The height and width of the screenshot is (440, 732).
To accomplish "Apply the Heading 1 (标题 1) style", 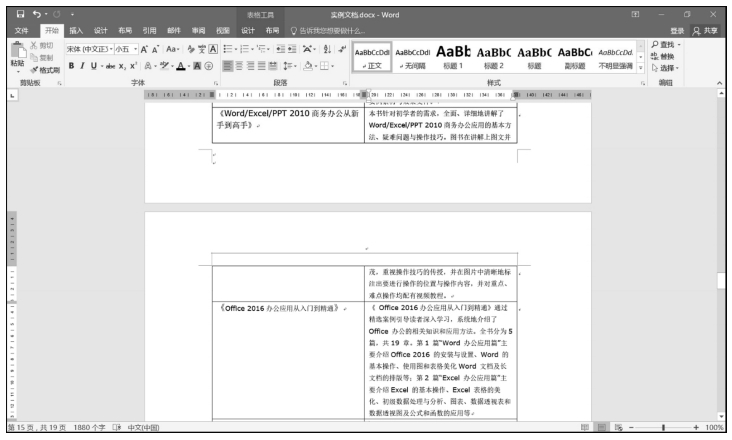I will [x=453, y=57].
